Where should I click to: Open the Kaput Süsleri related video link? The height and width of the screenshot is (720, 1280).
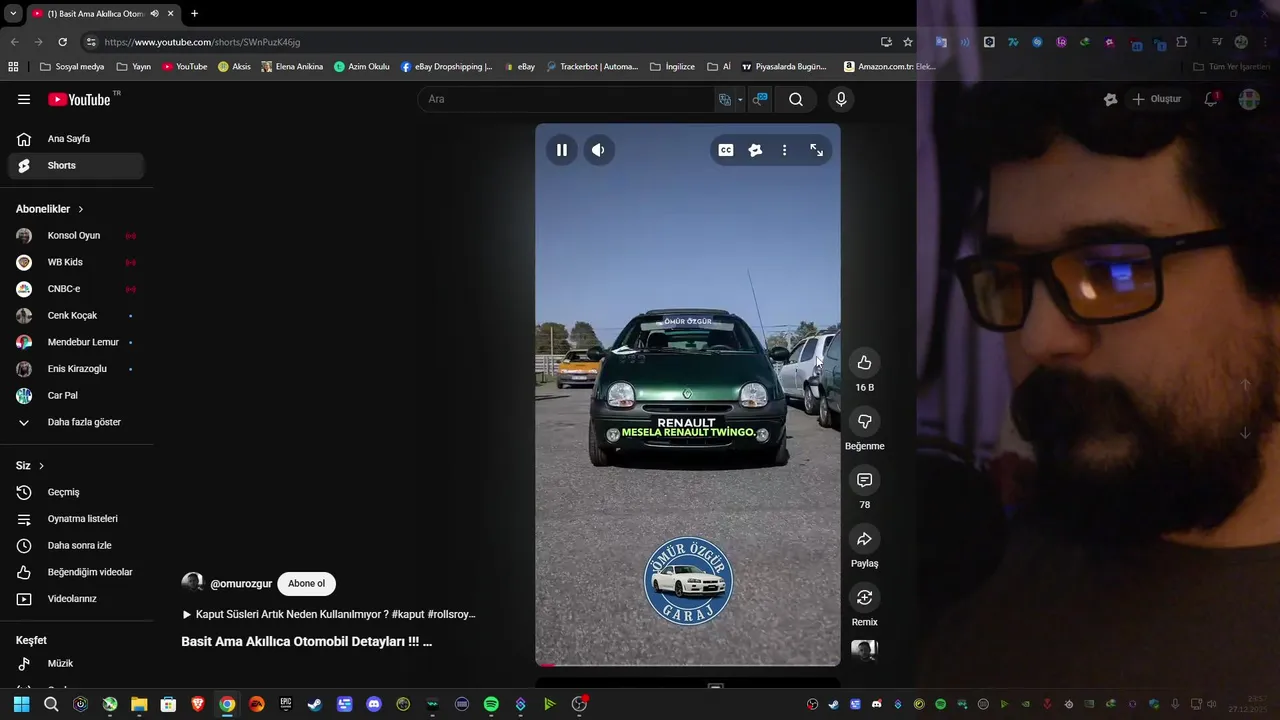(x=329, y=614)
